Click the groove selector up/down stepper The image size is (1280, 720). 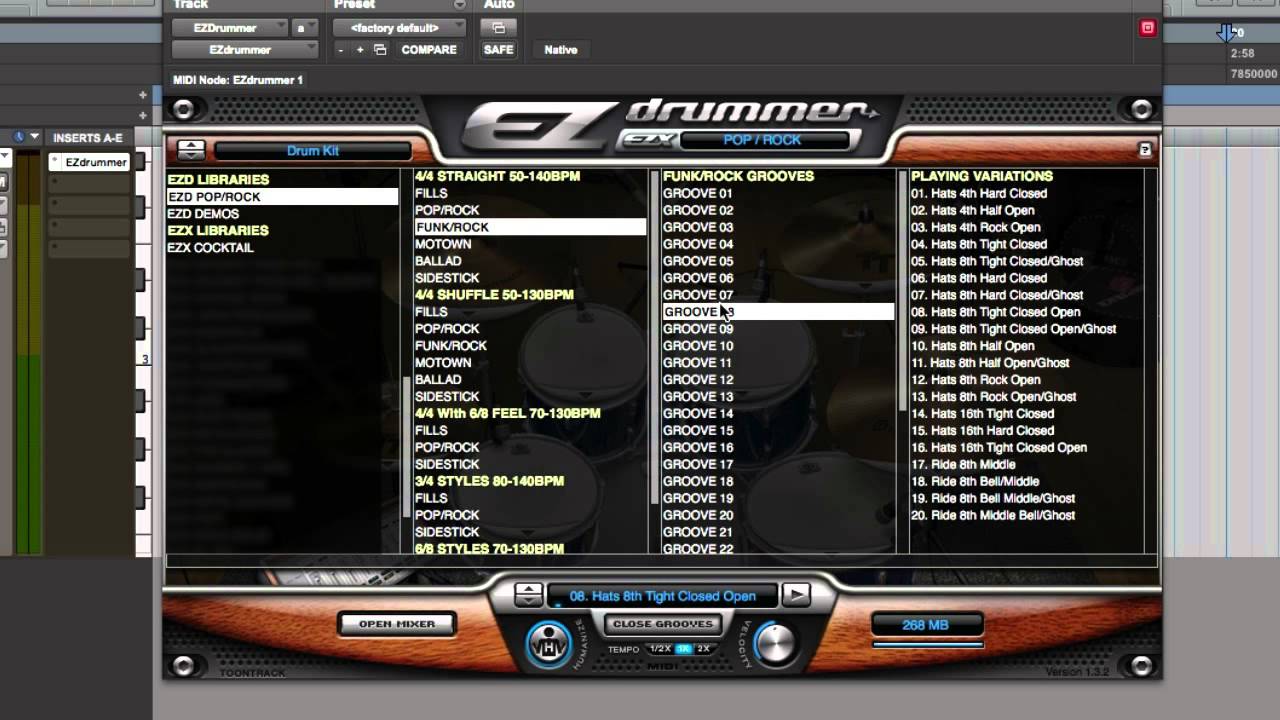click(529, 595)
